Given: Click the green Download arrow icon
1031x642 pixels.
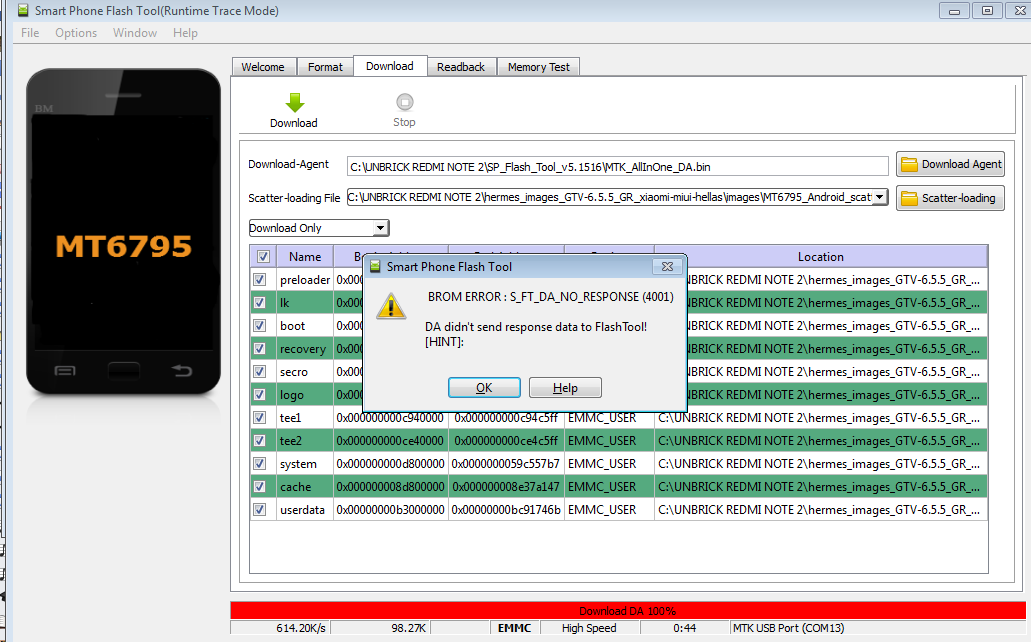Looking at the screenshot, I should (294, 102).
